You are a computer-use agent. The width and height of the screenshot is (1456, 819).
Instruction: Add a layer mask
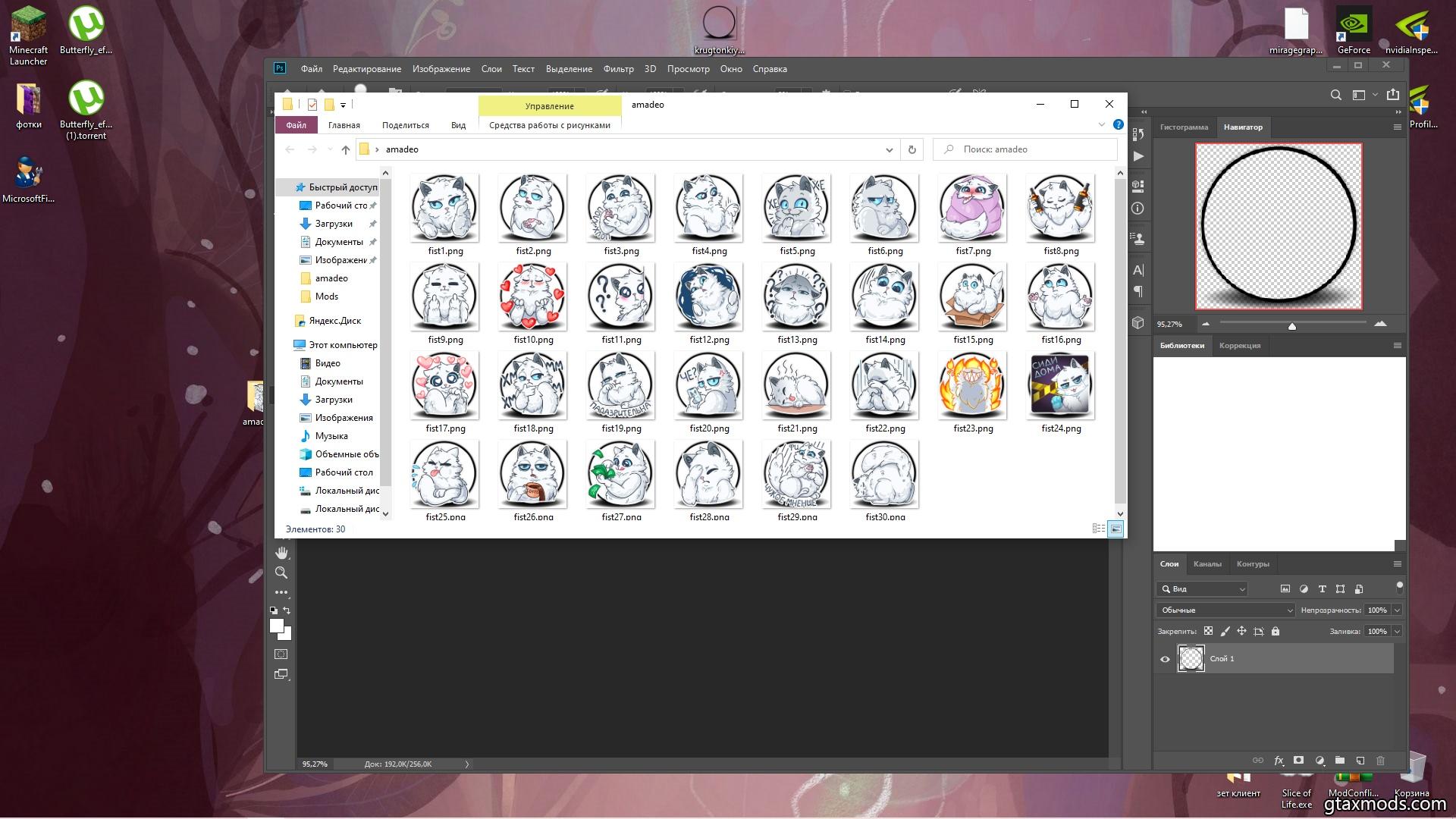(x=1299, y=761)
